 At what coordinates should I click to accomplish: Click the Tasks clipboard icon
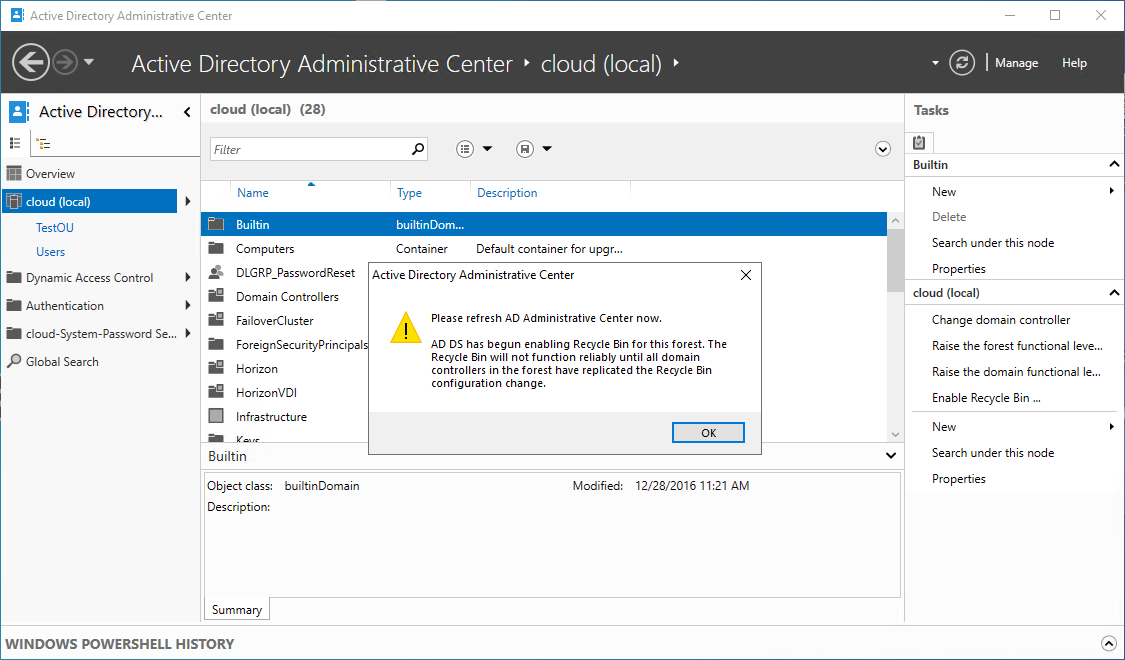click(x=919, y=142)
